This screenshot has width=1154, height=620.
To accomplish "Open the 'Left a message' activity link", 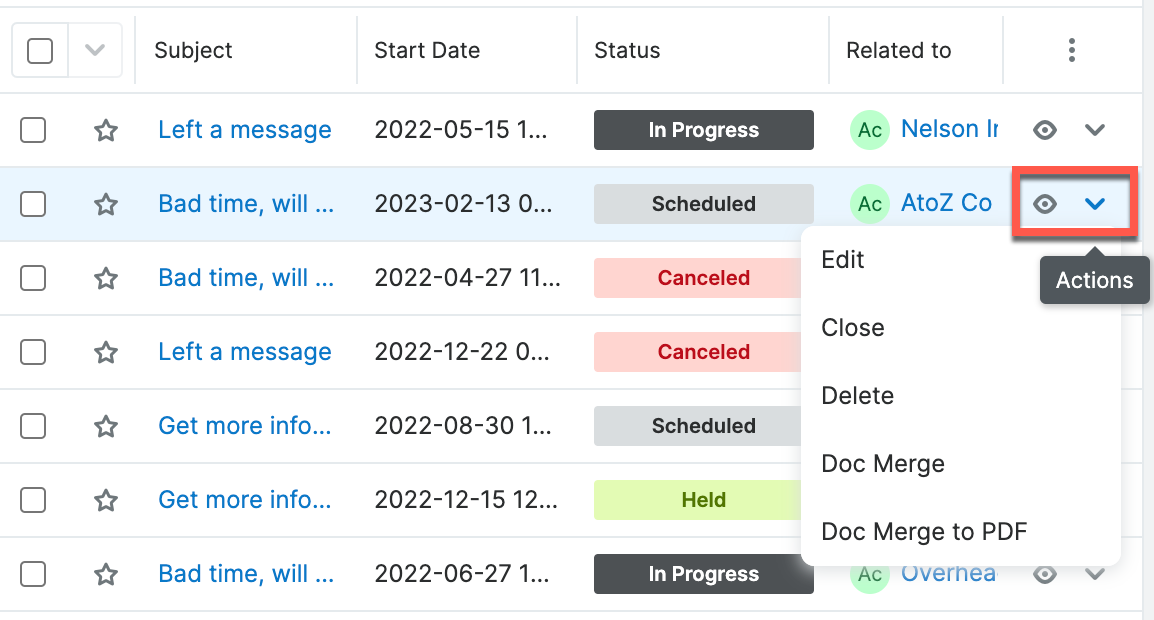I will 245,129.
